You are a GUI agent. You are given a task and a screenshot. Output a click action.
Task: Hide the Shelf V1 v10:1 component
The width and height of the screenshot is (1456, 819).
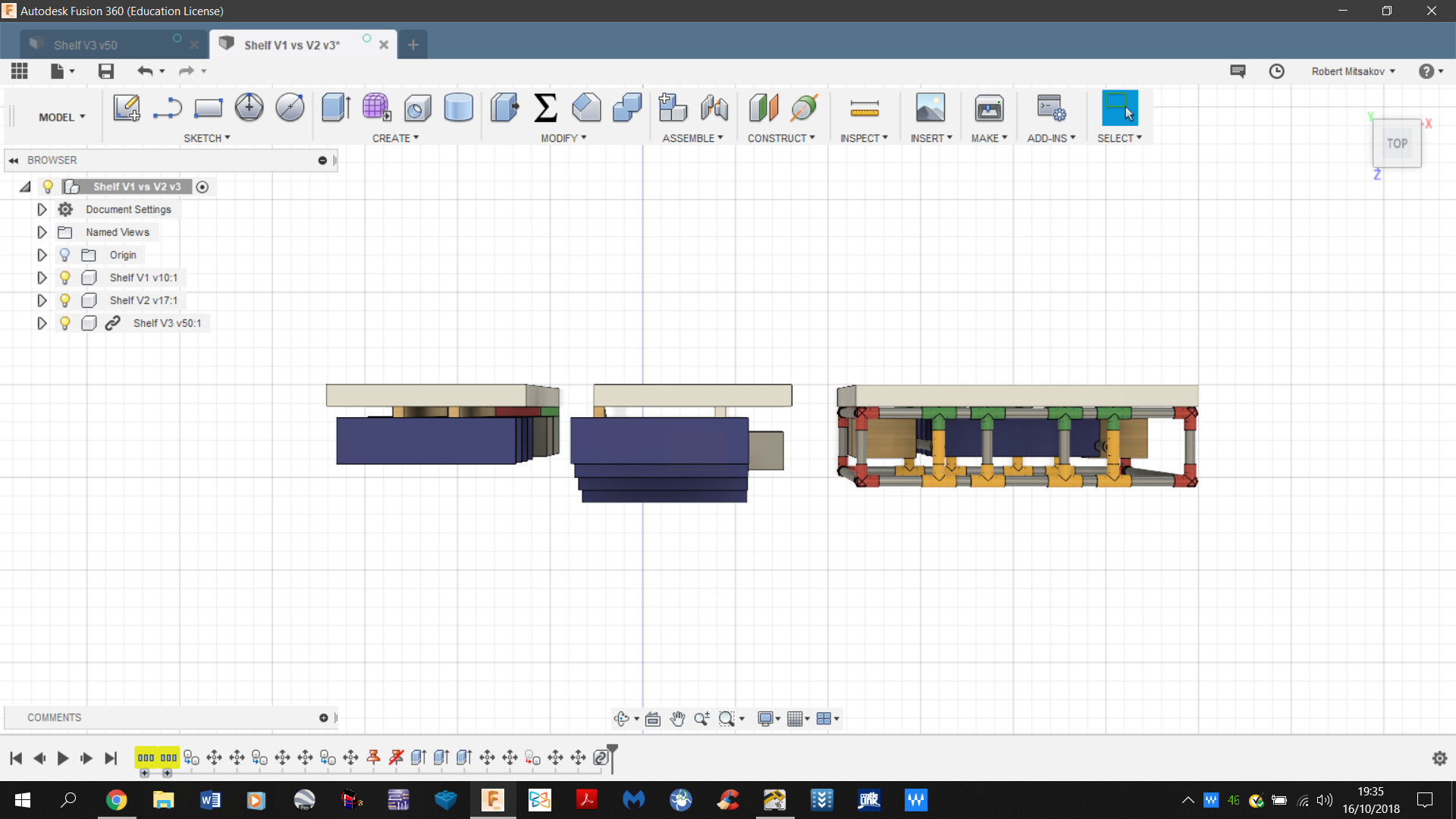(x=64, y=278)
